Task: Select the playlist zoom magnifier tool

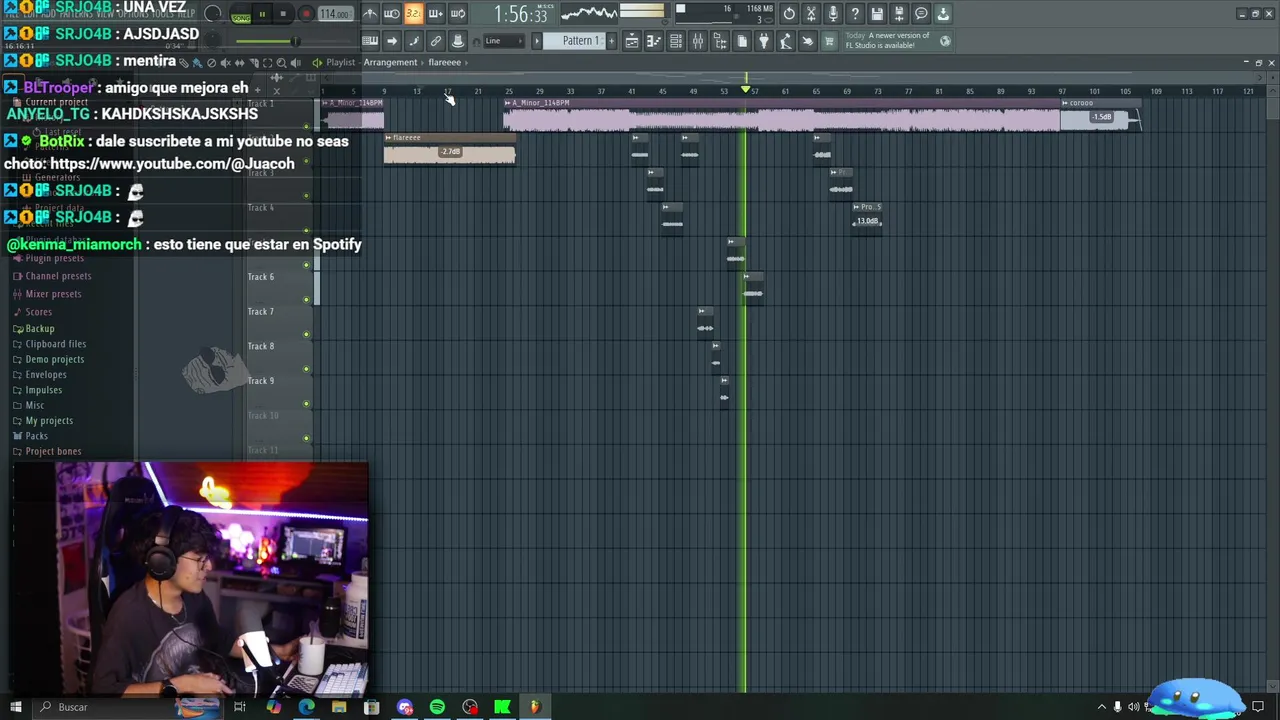Action: (281, 62)
